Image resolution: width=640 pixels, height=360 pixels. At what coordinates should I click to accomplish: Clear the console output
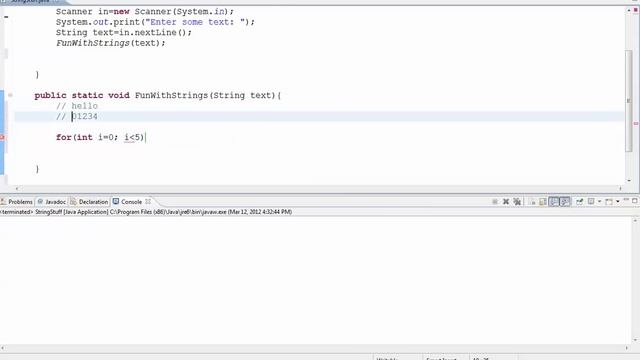(x=531, y=202)
